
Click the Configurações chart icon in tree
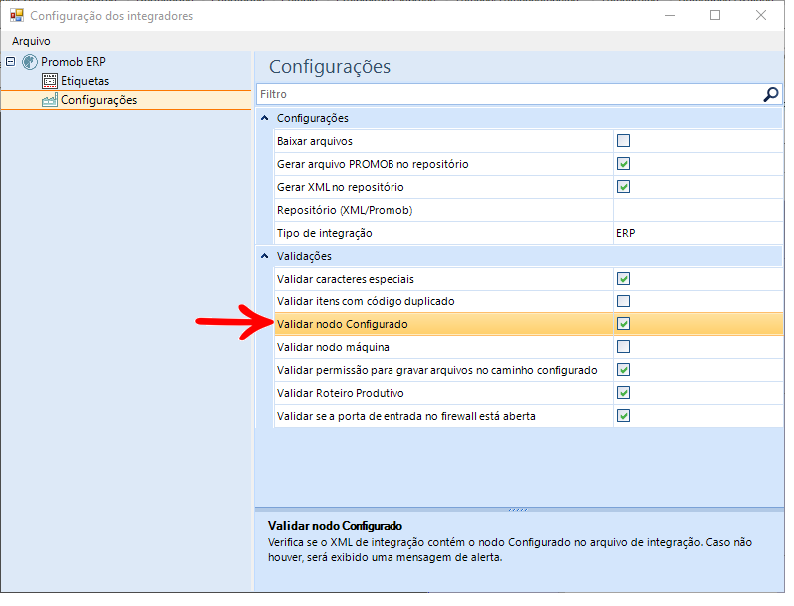[x=50, y=100]
